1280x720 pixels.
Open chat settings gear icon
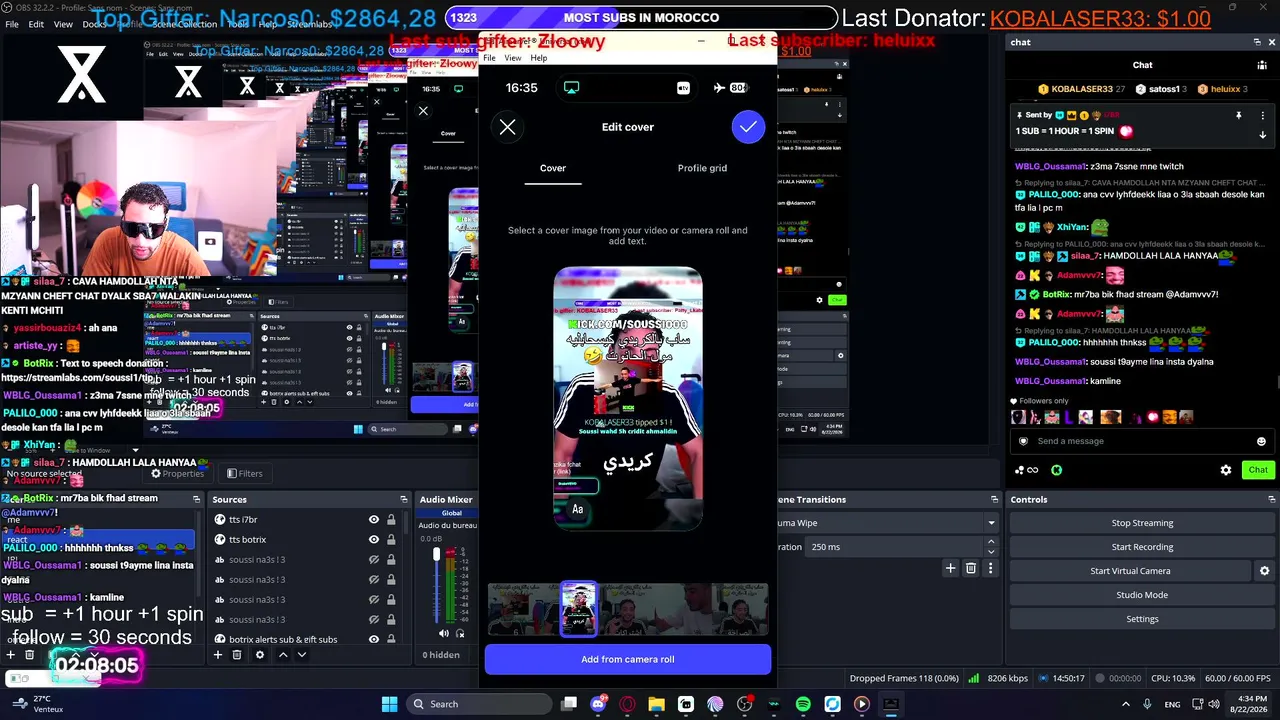click(1226, 470)
